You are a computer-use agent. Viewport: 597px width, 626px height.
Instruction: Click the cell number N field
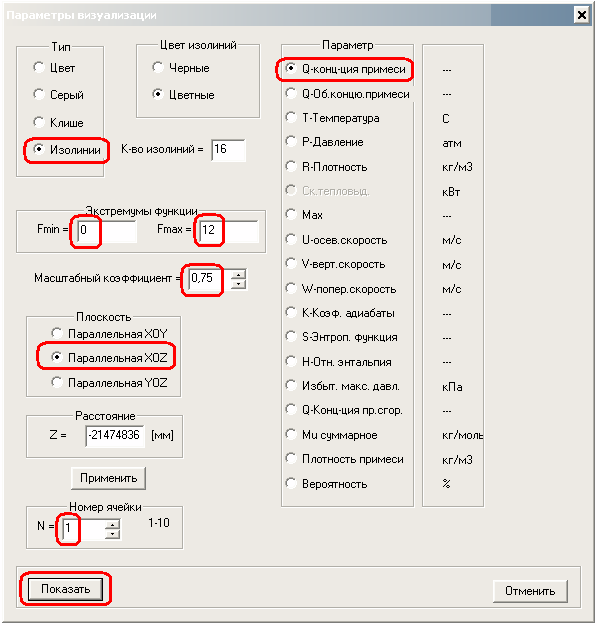pyautogui.click(x=84, y=529)
